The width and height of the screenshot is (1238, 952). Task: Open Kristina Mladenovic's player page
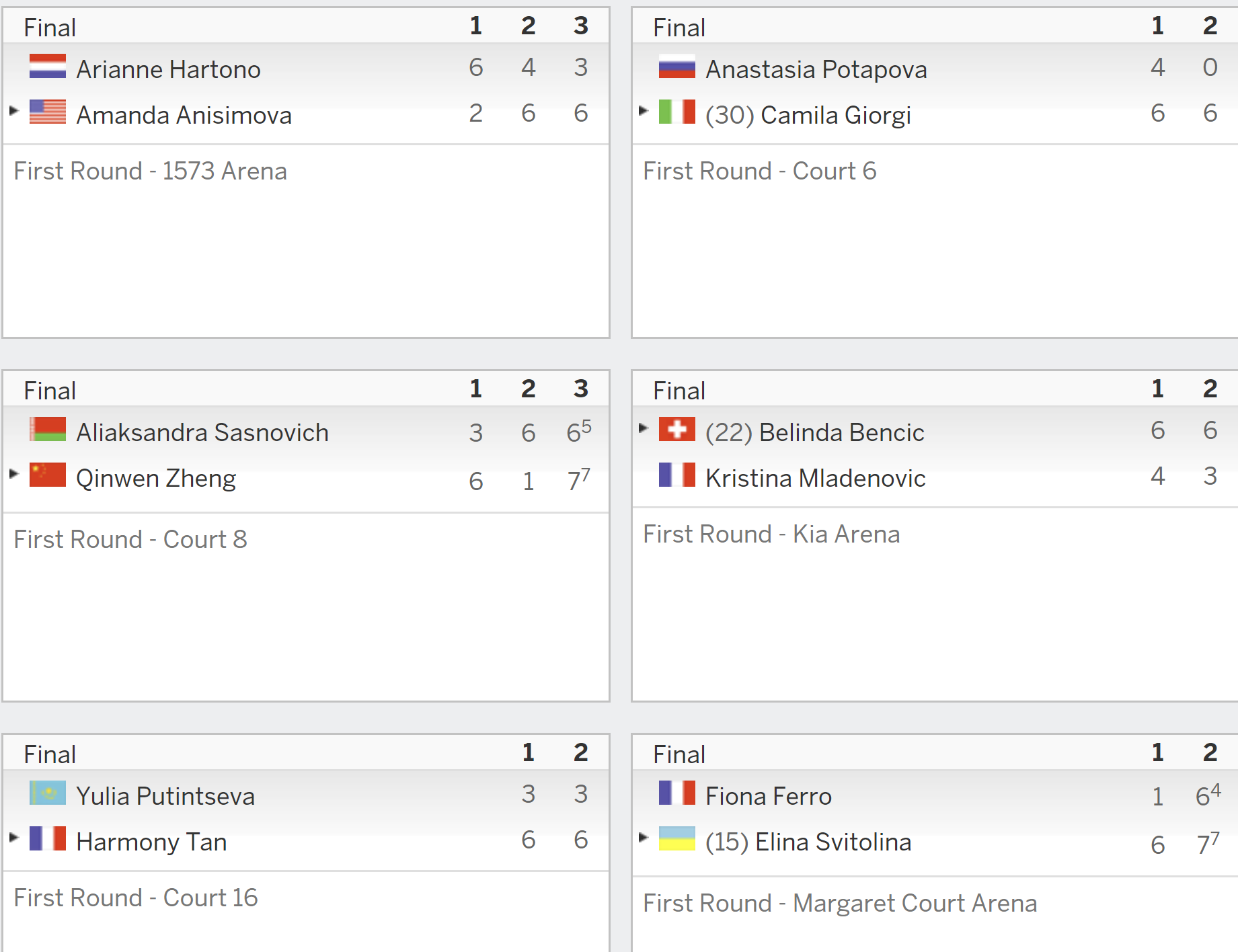(816, 478)
